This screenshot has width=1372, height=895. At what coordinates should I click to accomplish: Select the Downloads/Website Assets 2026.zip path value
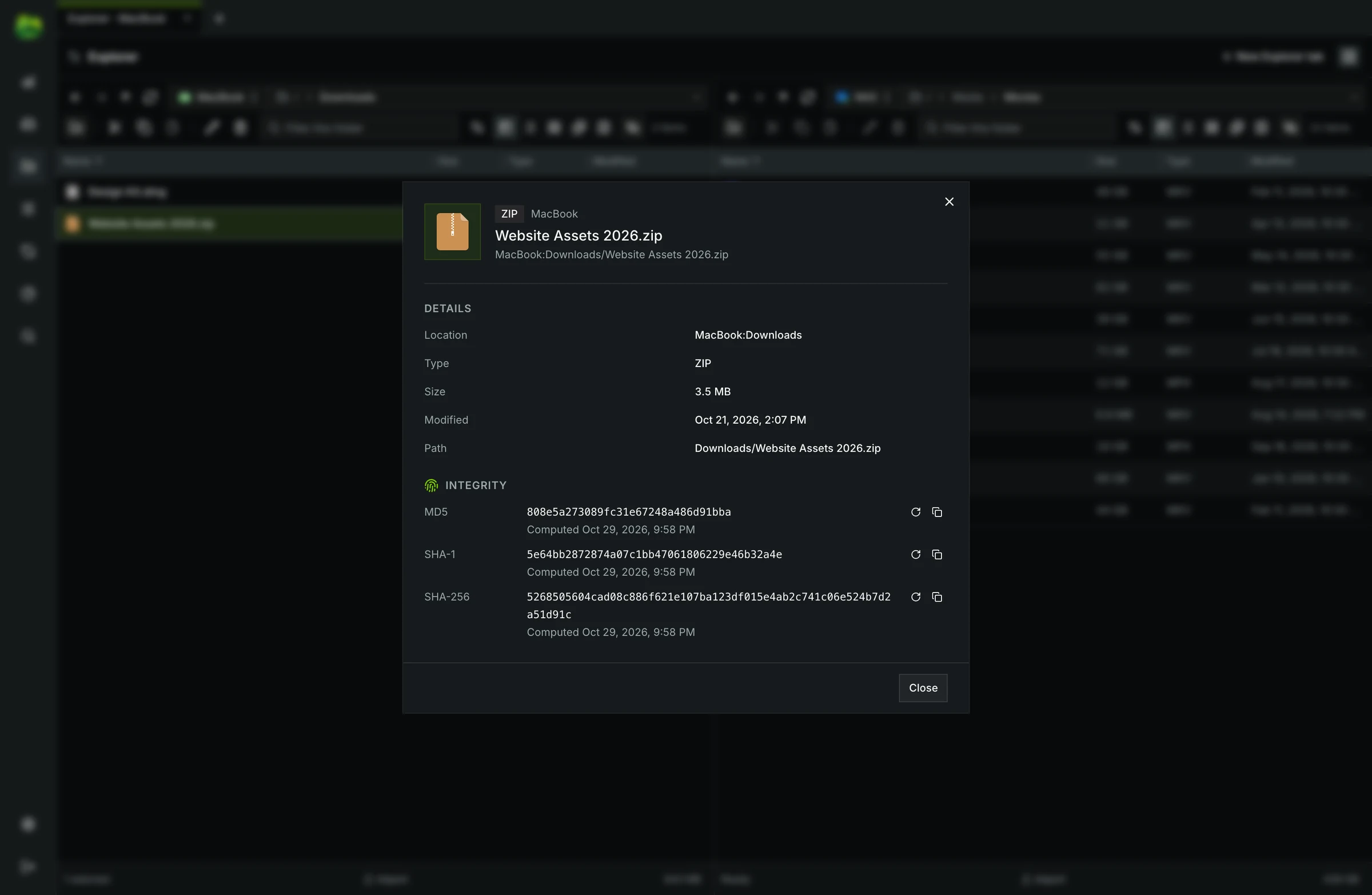coord(787,448)
